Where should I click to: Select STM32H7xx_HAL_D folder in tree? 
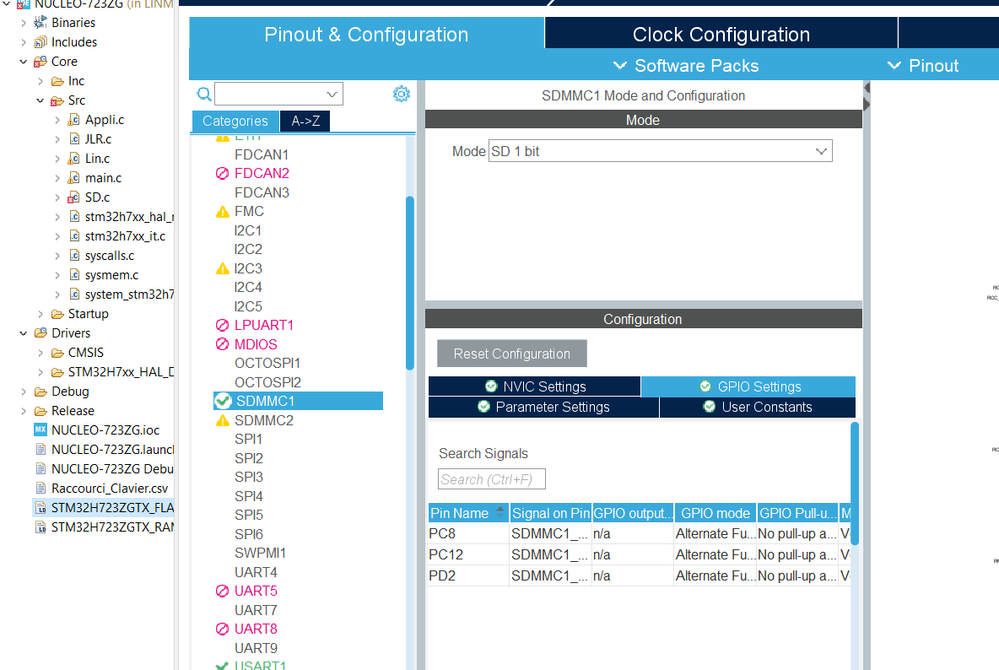121,372
